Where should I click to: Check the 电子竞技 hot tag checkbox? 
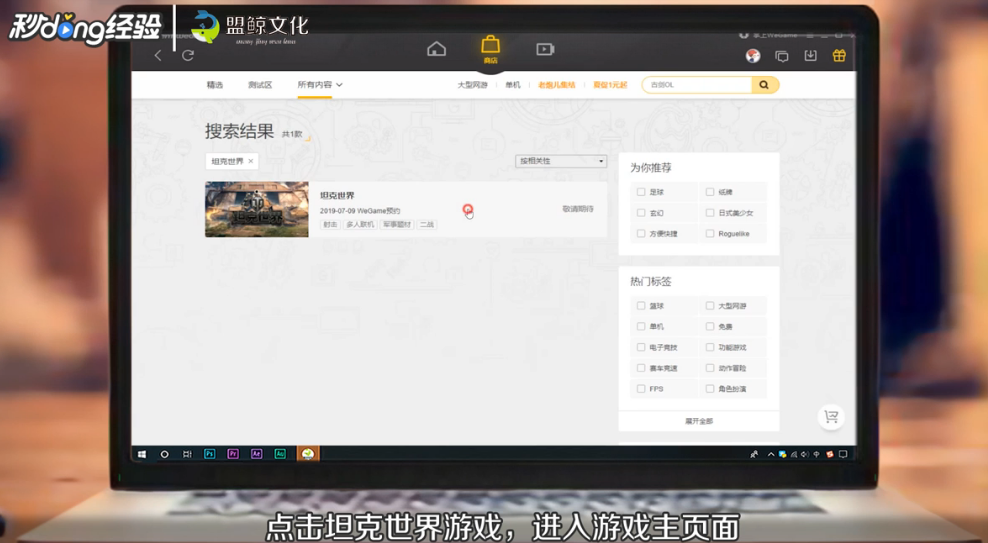click(x=641, y=347)
